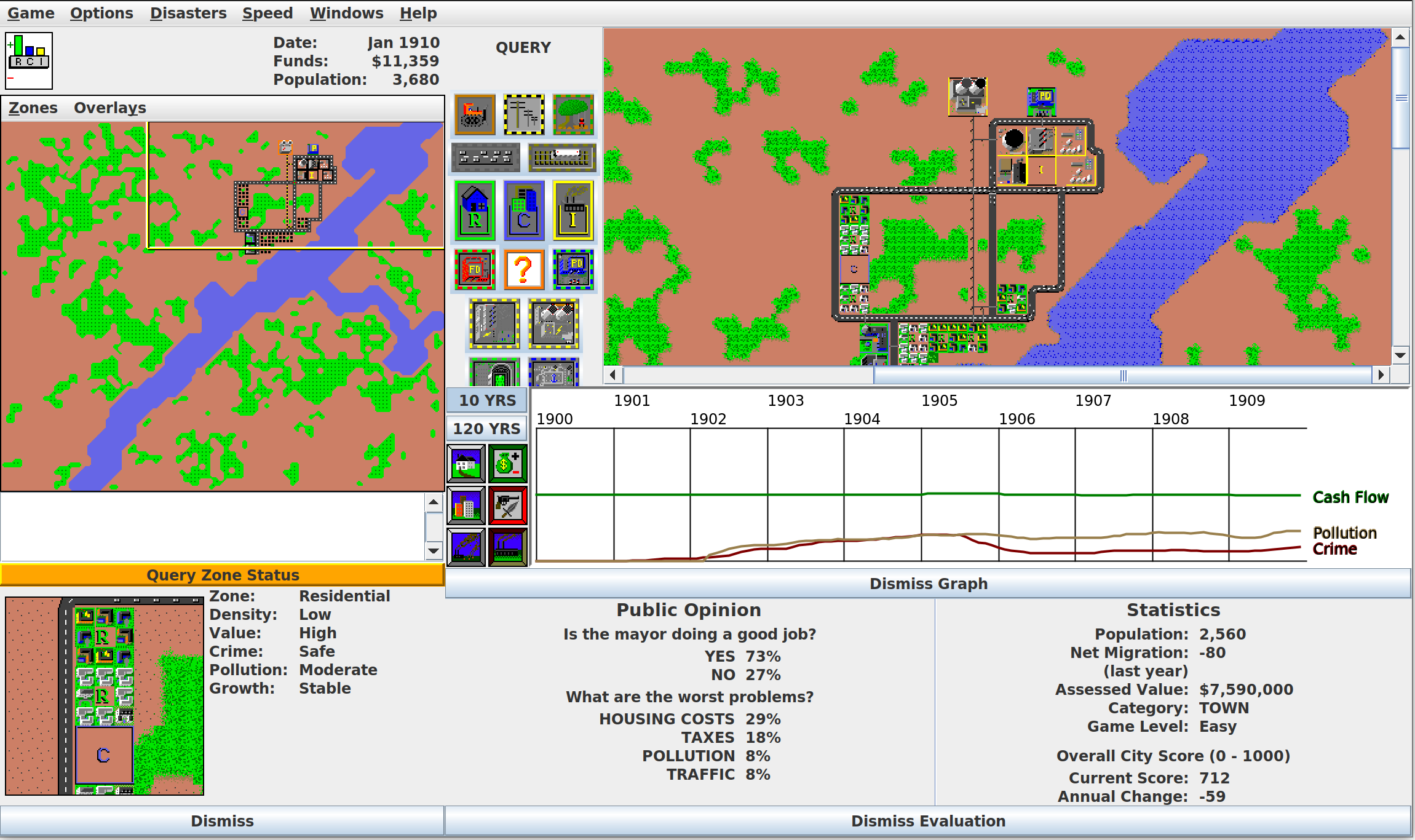
Task: Open the Zones dropdown menu
Action: [x=33, y=108]
